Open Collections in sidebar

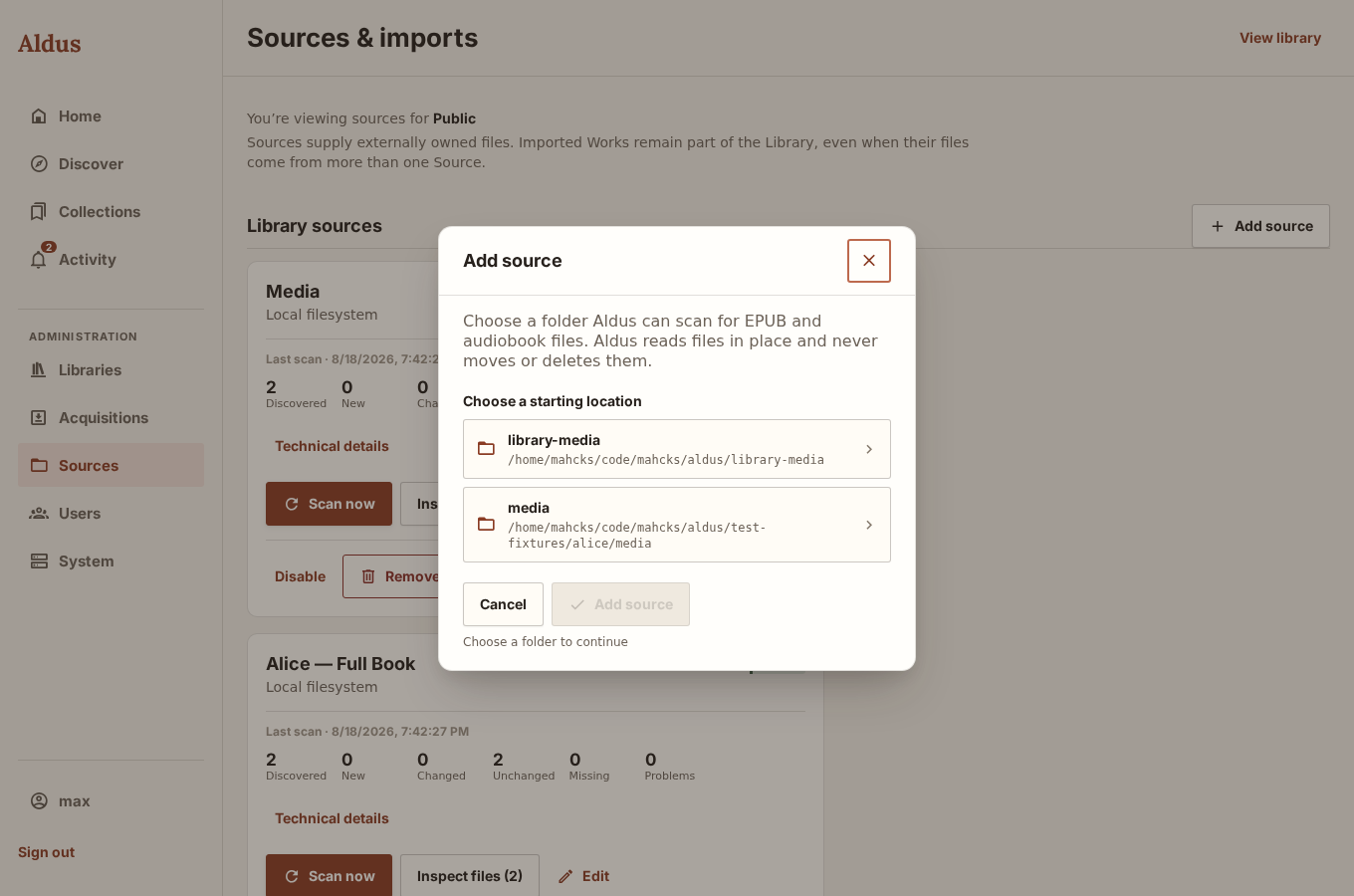[x=111, y=212]
